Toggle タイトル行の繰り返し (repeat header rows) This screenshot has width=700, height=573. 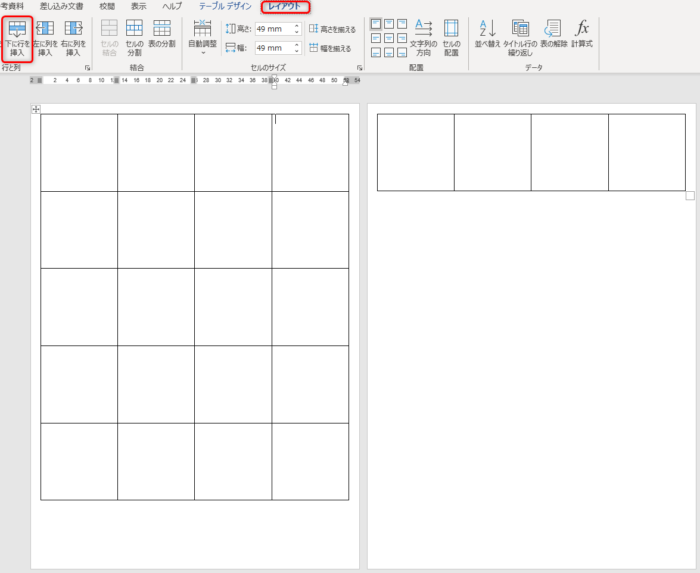tap(520, 38)
